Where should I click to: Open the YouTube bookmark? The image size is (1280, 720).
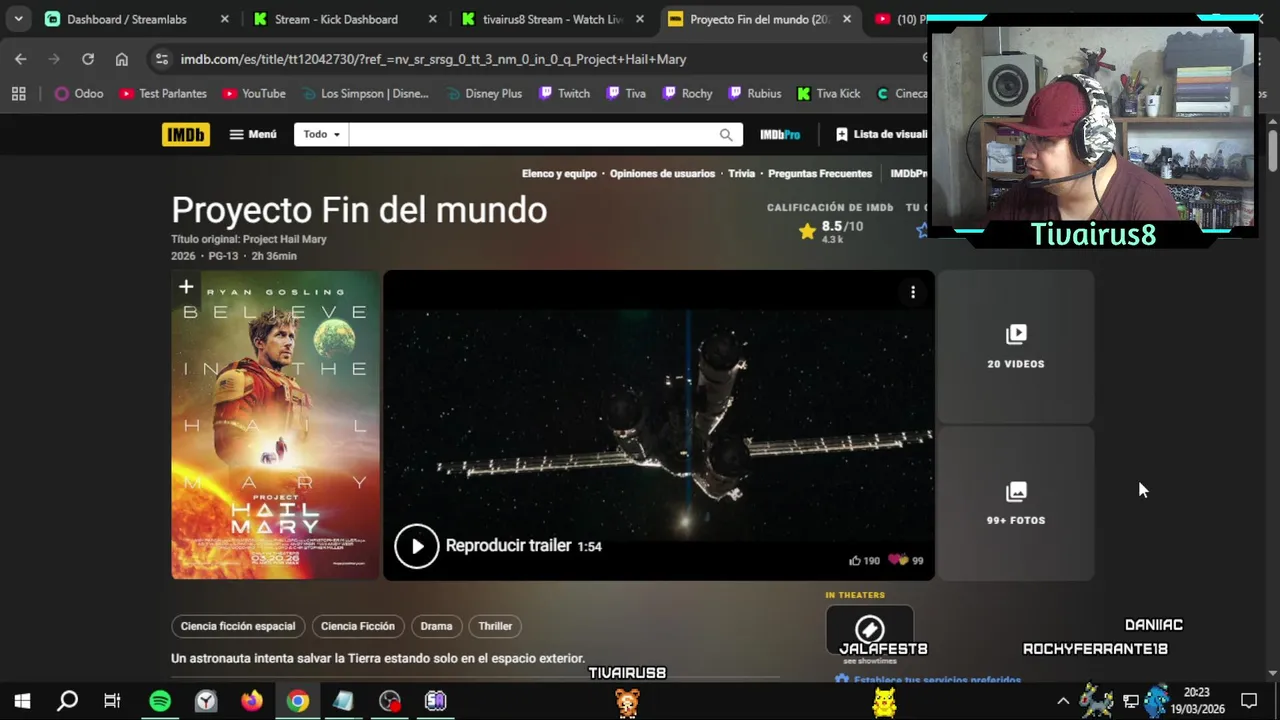click(x=254, y=93)
